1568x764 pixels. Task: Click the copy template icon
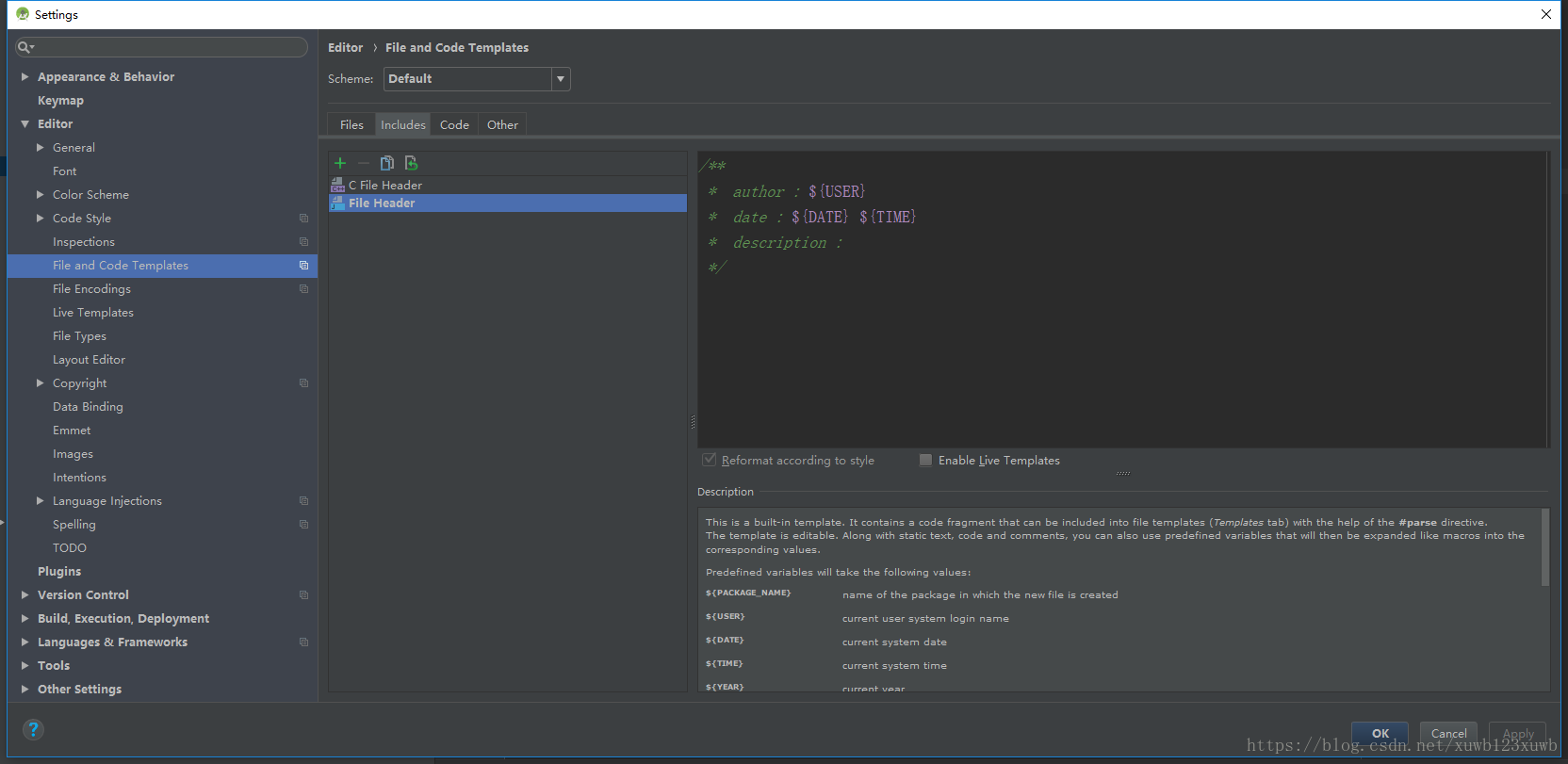(387, 163)
